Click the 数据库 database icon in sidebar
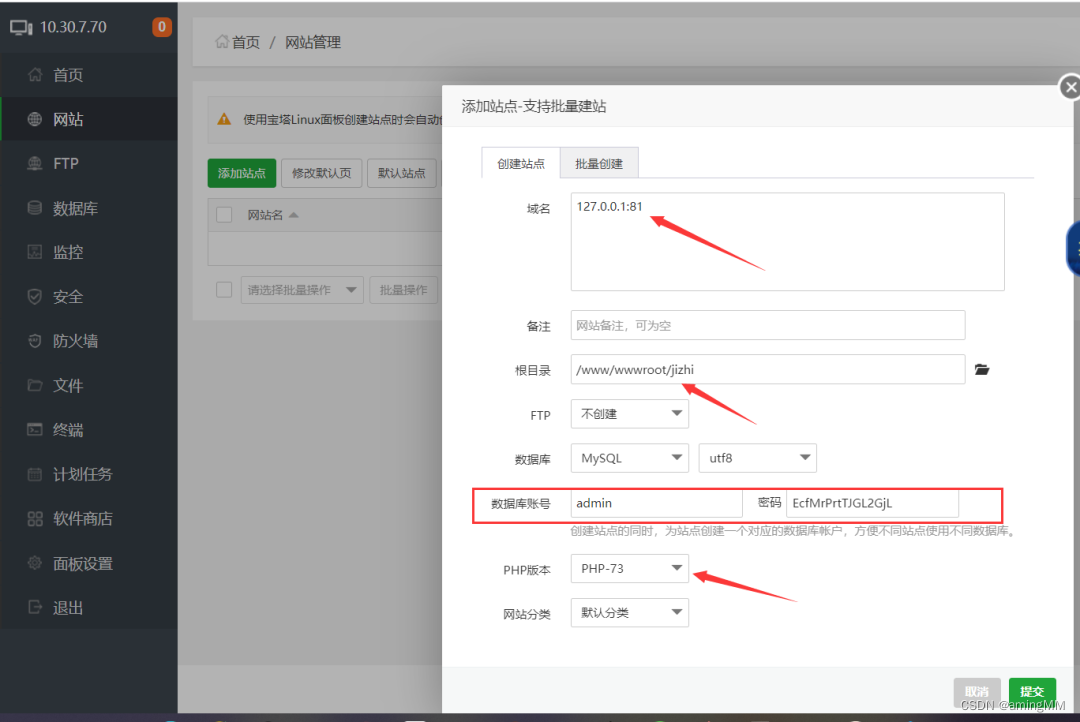Screen dimensions: 1080x722 pos(35,208)
